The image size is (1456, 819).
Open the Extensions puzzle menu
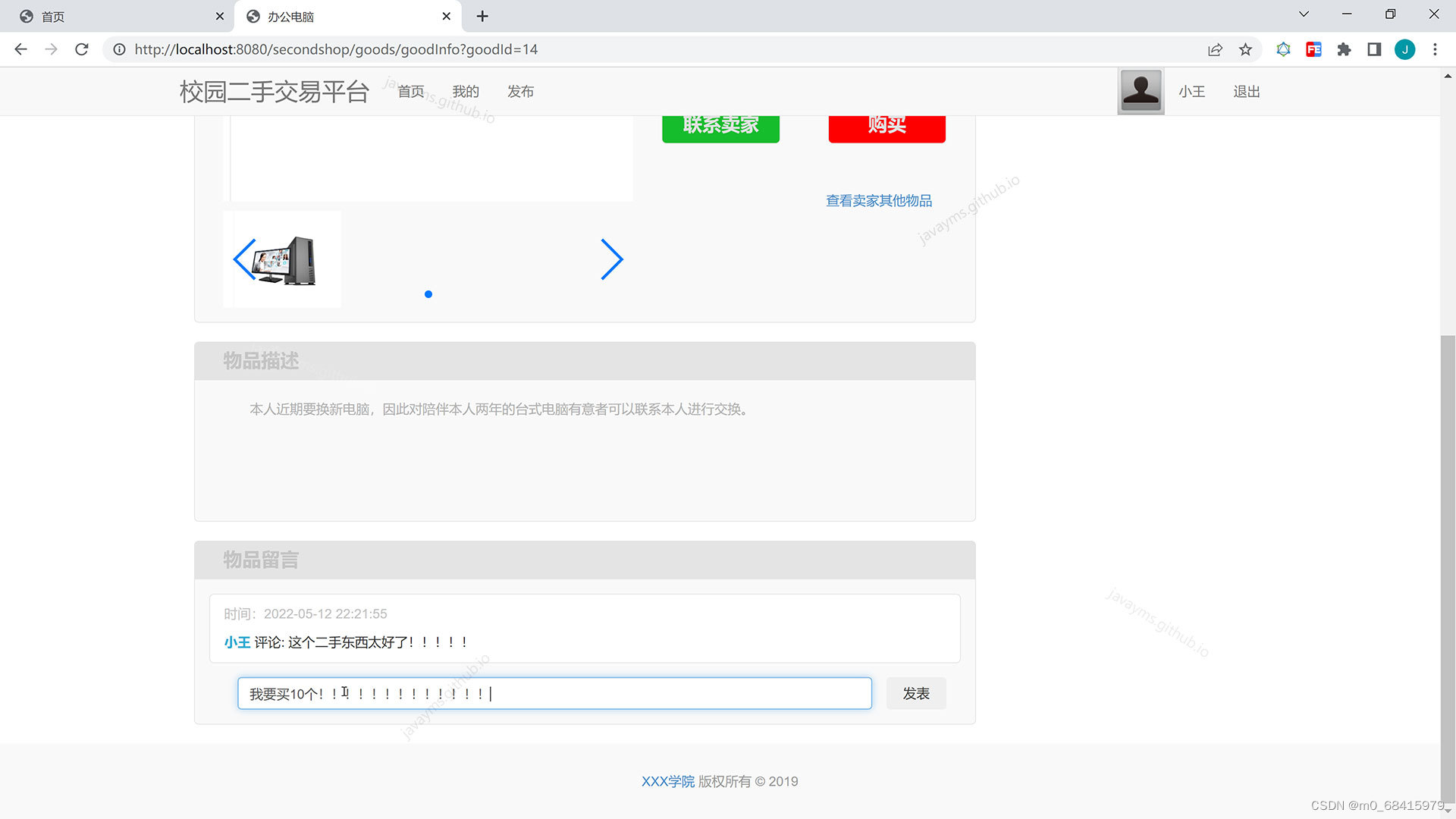click(1344, 49)
